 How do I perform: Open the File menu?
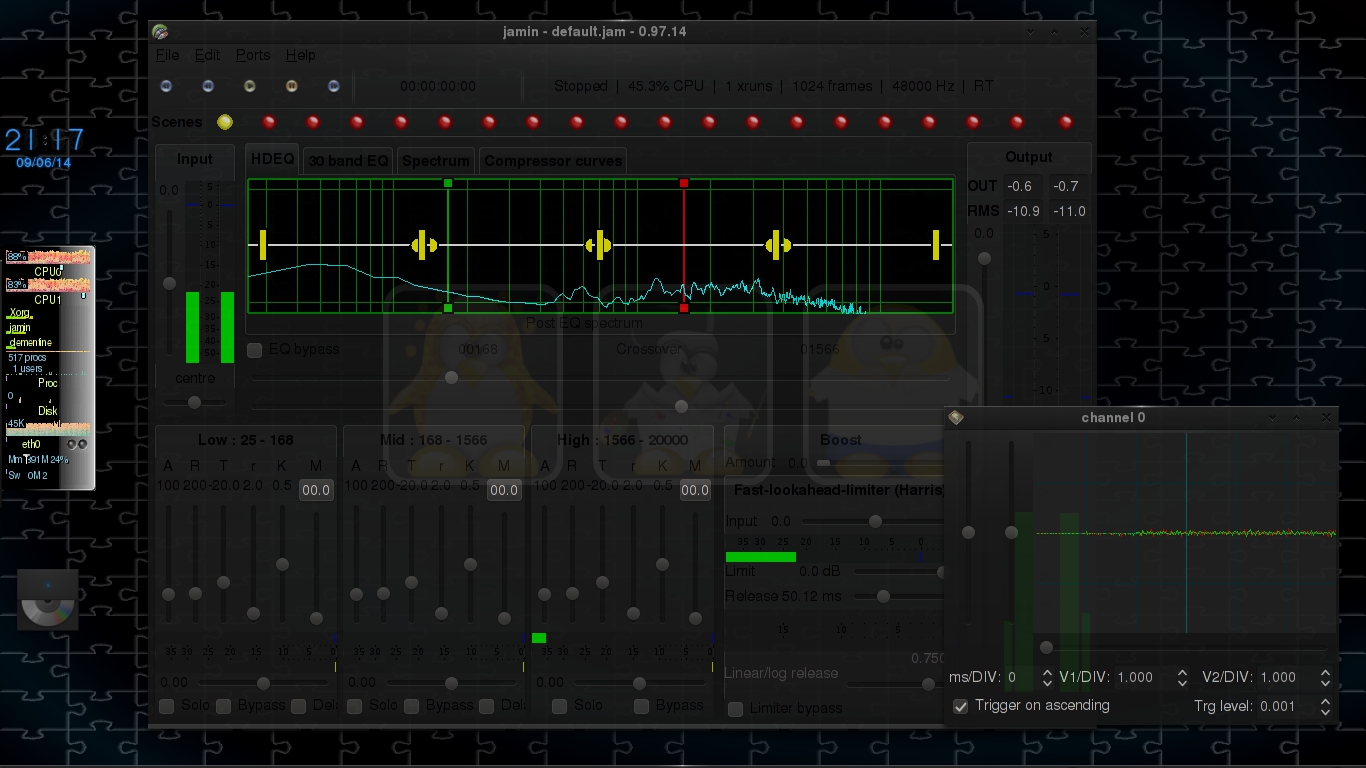168,55
